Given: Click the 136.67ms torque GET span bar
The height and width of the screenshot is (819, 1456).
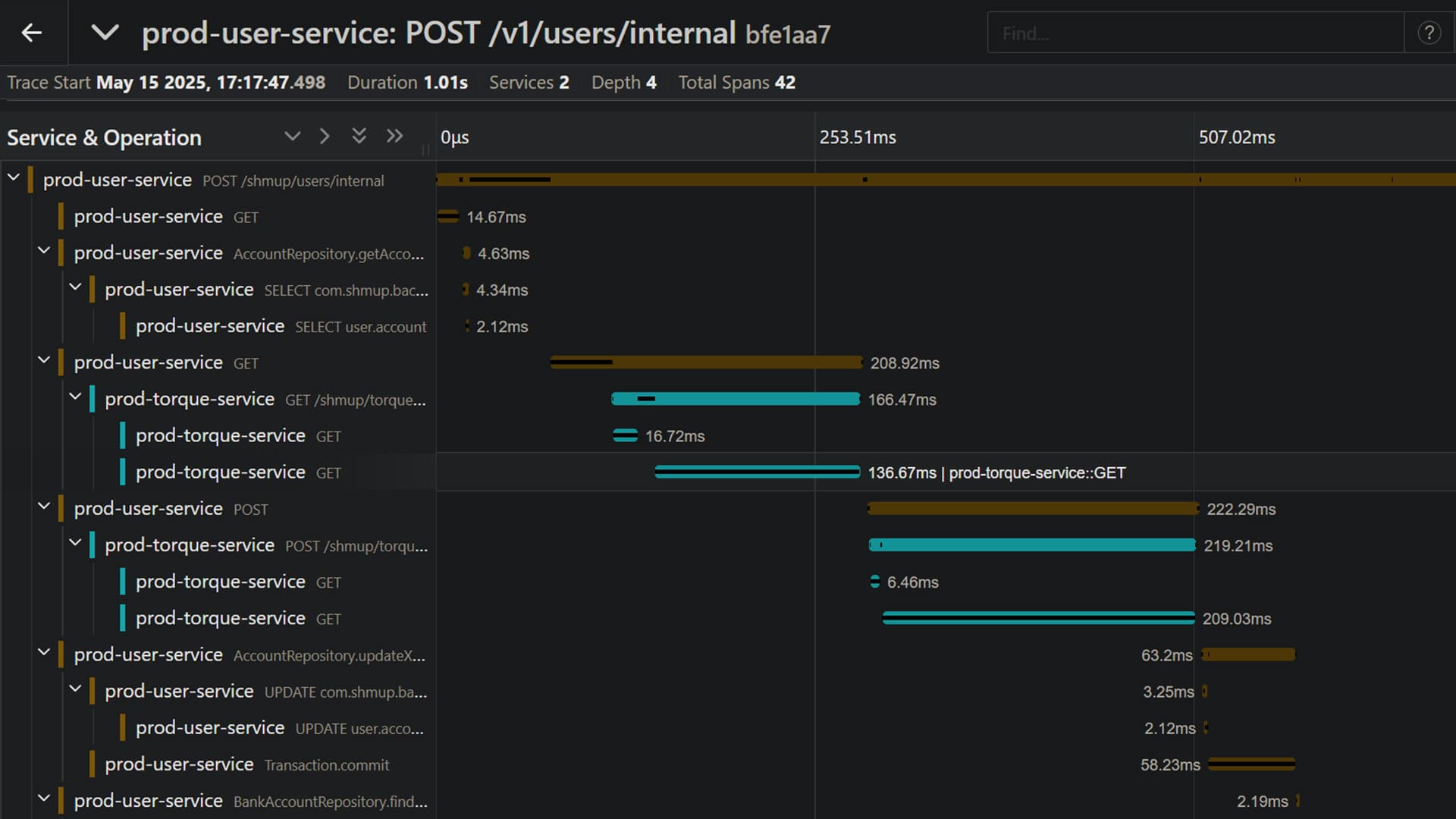Looking at the screenshot, I should (x=757, y=472).
